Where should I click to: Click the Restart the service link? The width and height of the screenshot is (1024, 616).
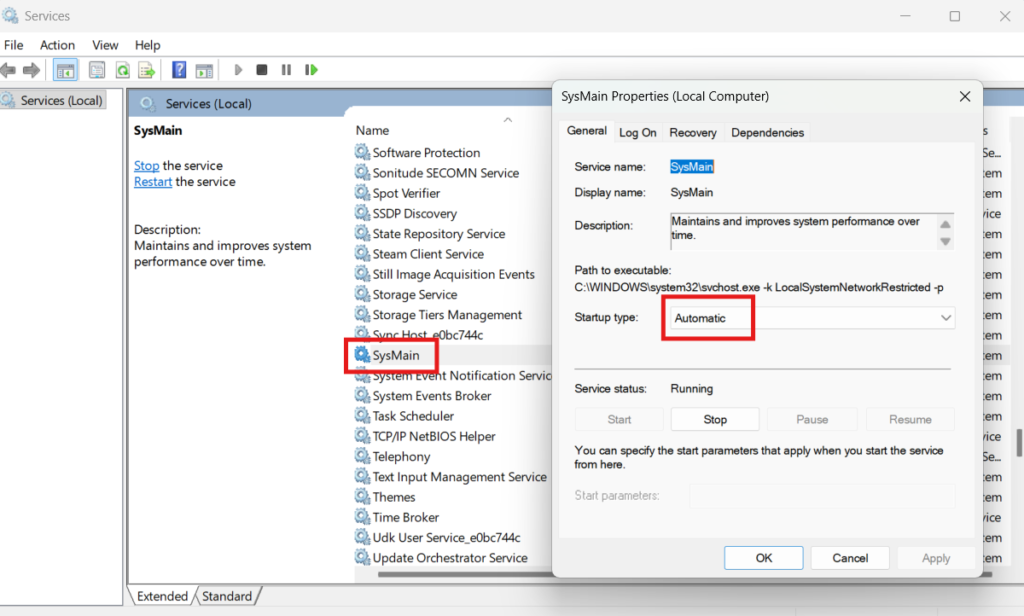pyautogui.click(x=154, y=182)
